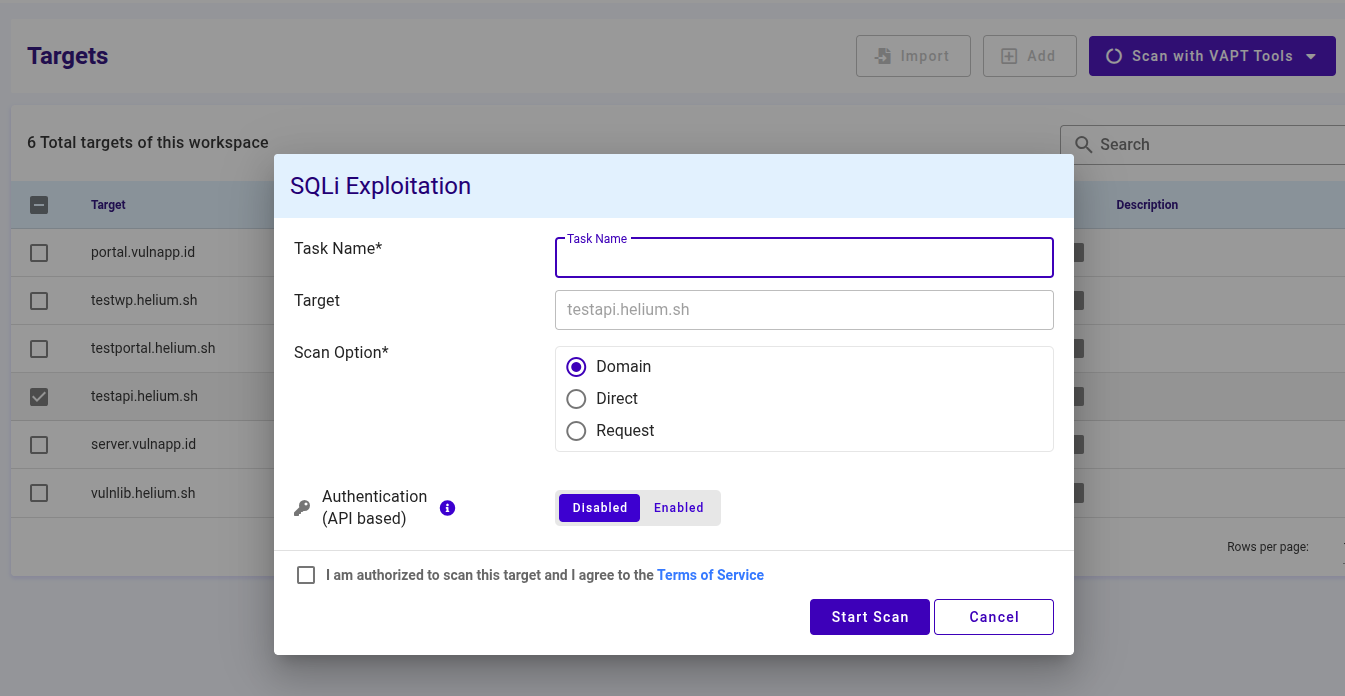Click the Task Name input field
1345x696 pixels.
click(803, 257)
